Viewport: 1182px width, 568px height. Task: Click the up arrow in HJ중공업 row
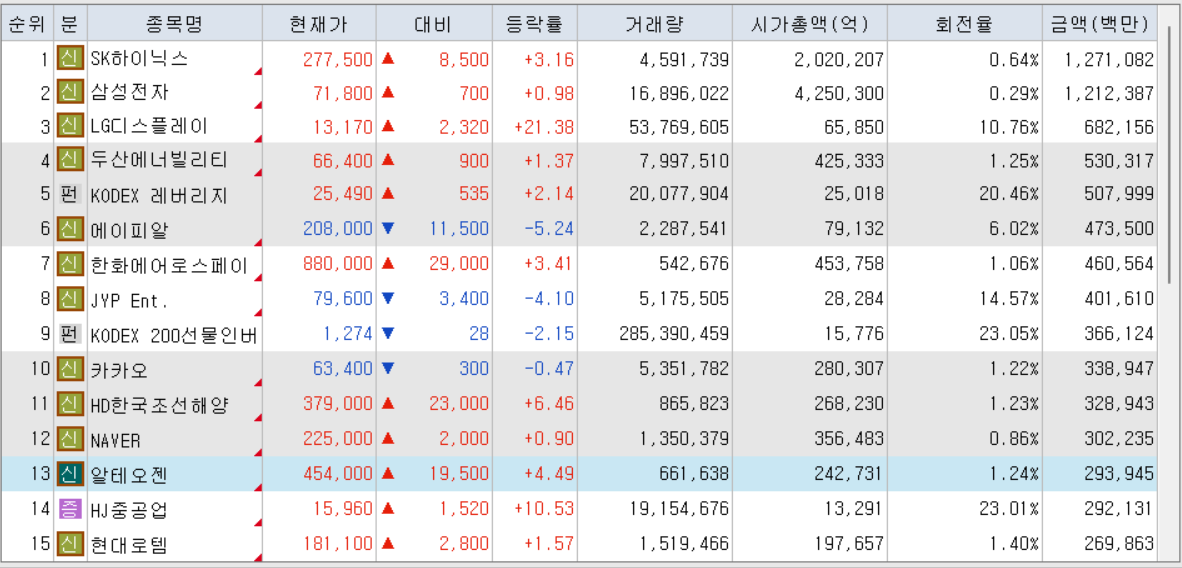tap(388, 508)
